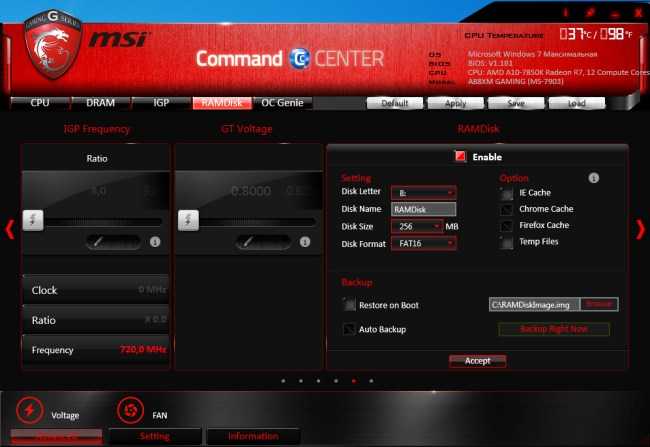Image resolution: width=650 pixels, height=447 pixels.
Task: Open the Voltage lightning bolt icon
Action: coord(29,410)
